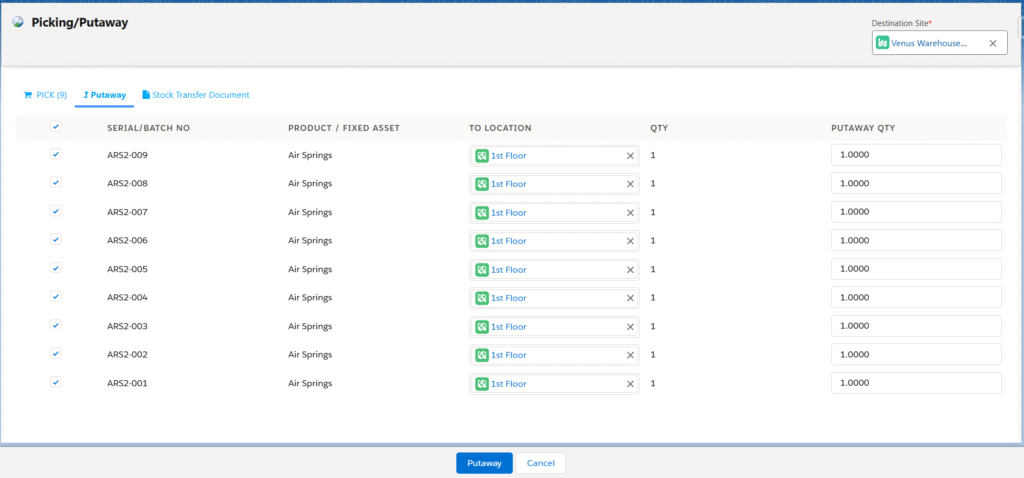Viewport: 1024px width, 478px height.
Task: Click location icon in ARS2-006 row
Action: point(482,241)
